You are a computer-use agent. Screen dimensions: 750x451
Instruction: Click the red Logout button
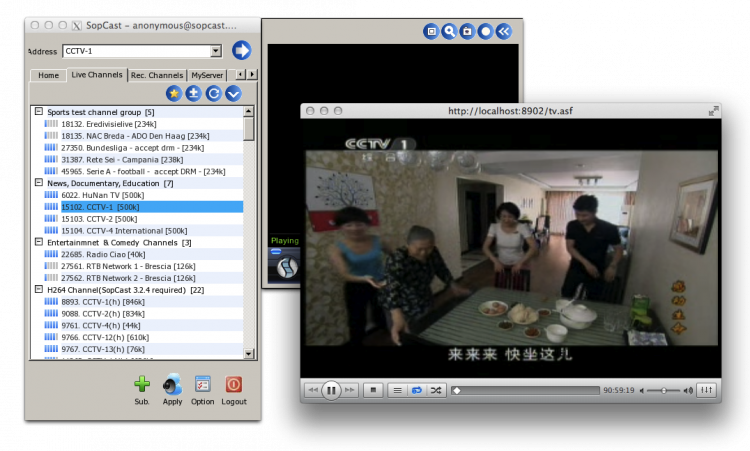coord(234,389)
